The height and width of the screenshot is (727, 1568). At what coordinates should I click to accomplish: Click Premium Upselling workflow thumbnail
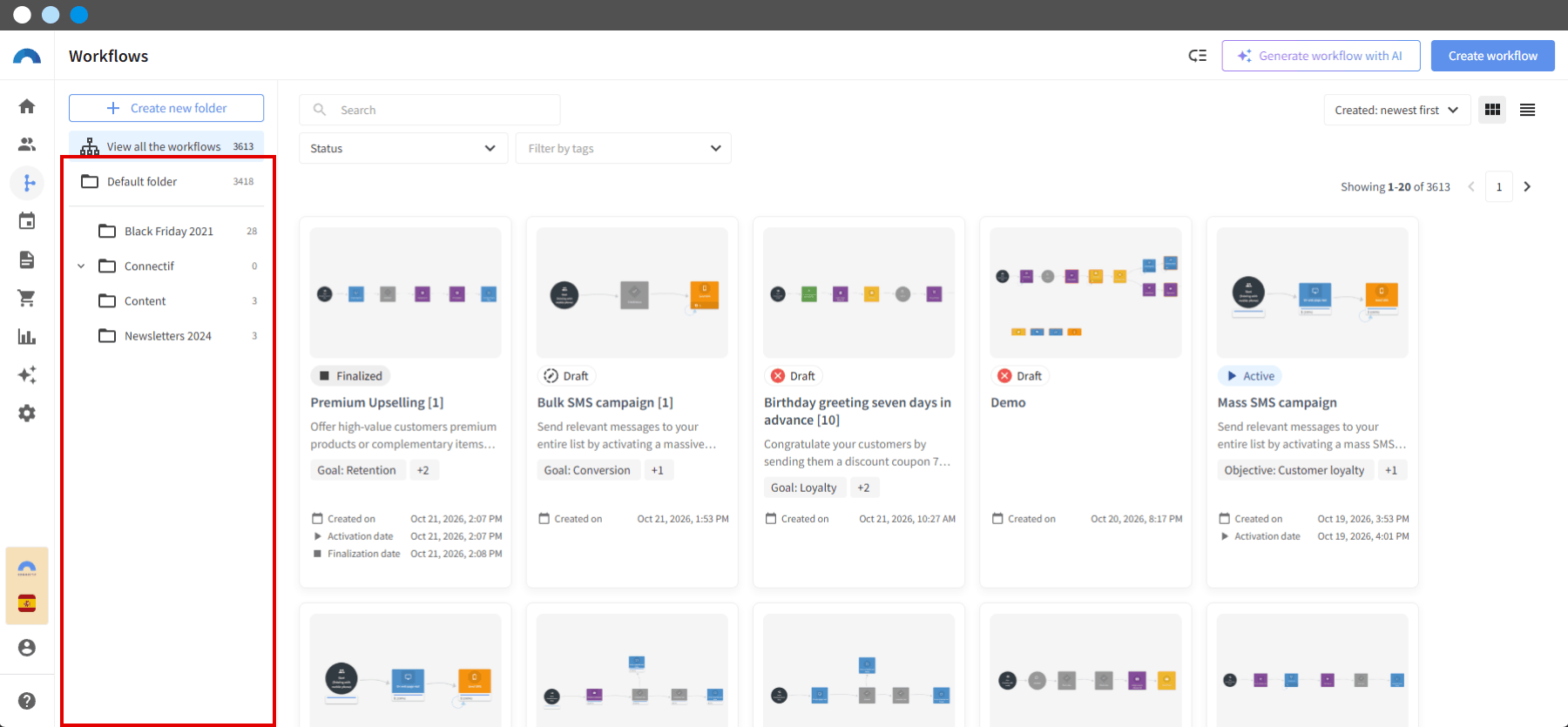coord(405,293)
